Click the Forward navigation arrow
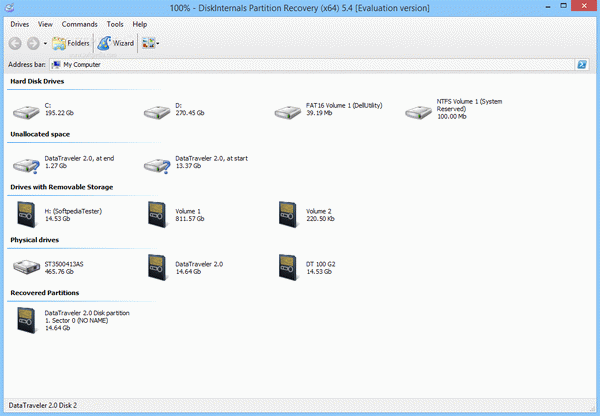The image size is (600, 416). [33, 43]
